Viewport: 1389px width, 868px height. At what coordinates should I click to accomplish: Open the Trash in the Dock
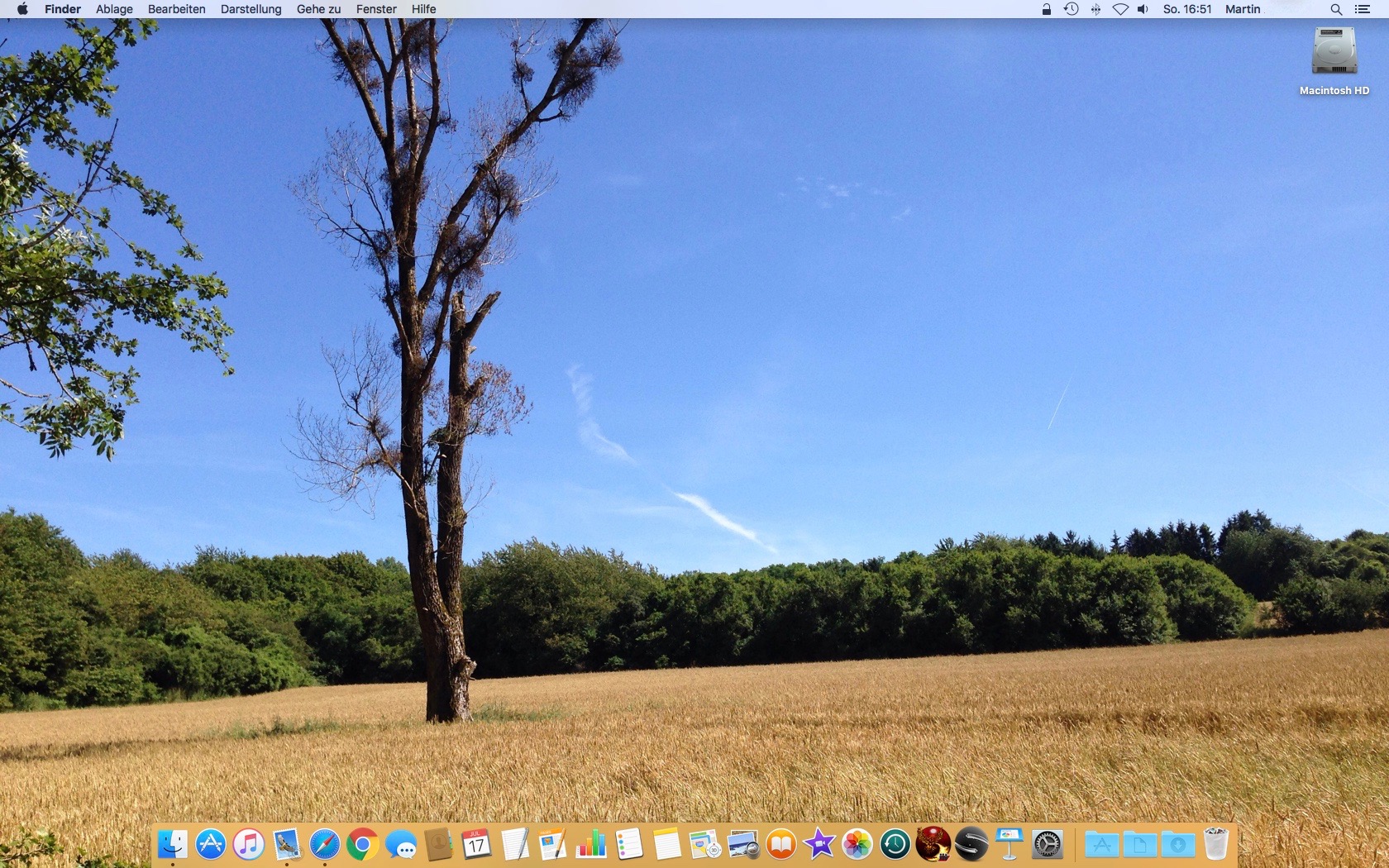(1215, 844)
